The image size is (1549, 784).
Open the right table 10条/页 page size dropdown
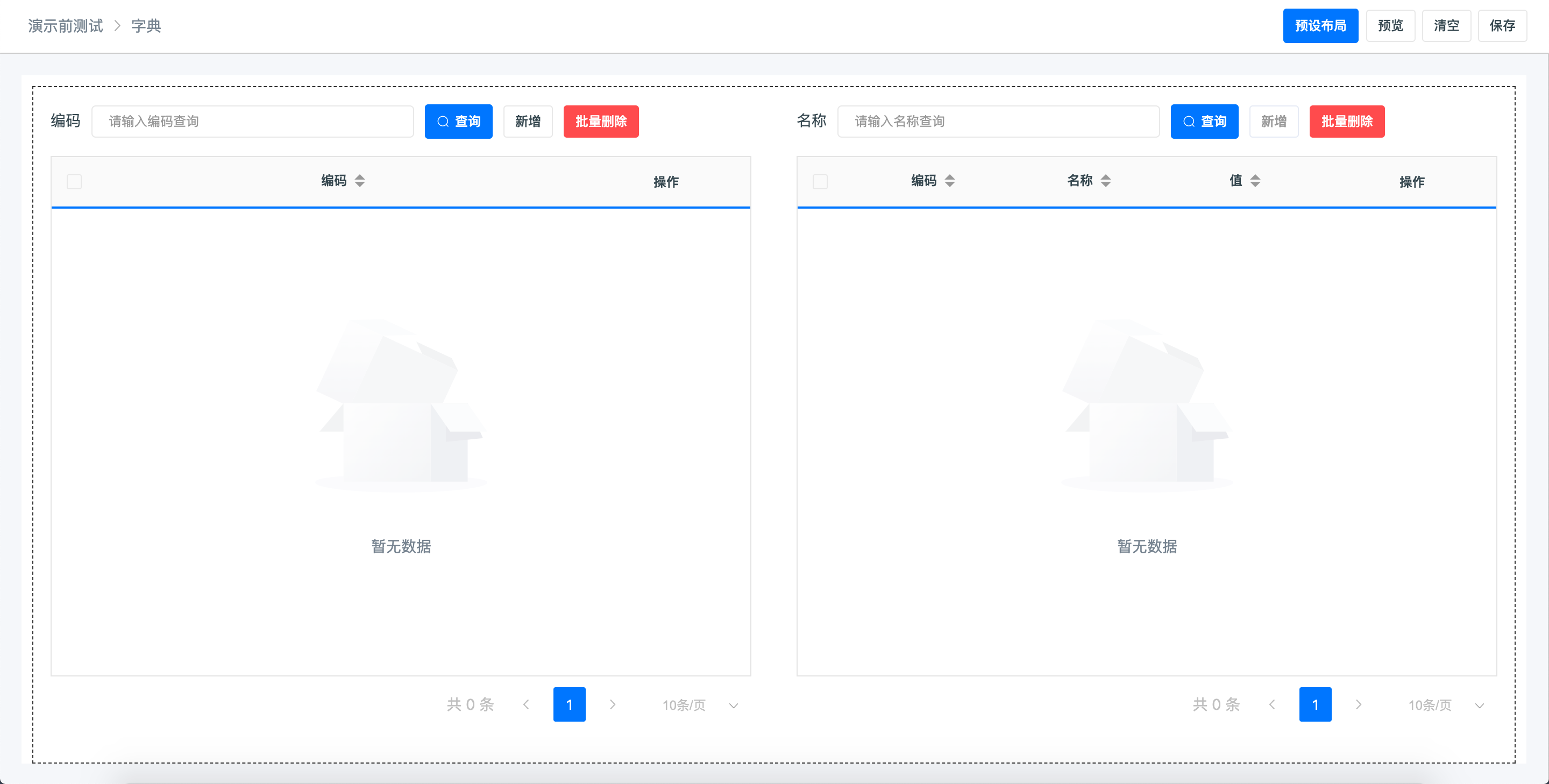click(x=1446, y=704)
